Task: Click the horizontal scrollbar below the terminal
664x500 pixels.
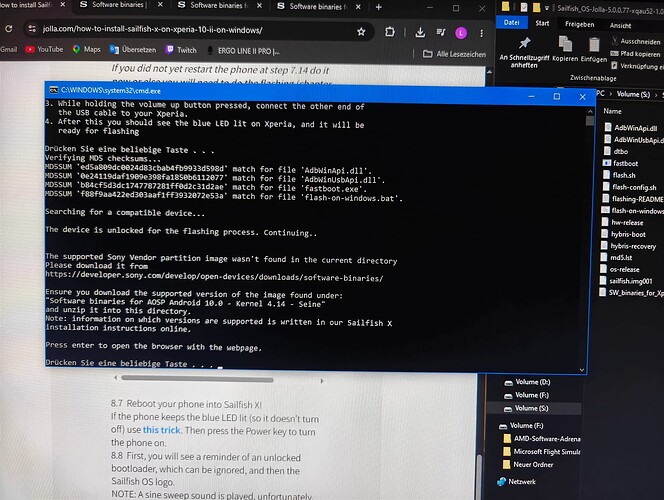Action: click(197, 379)
